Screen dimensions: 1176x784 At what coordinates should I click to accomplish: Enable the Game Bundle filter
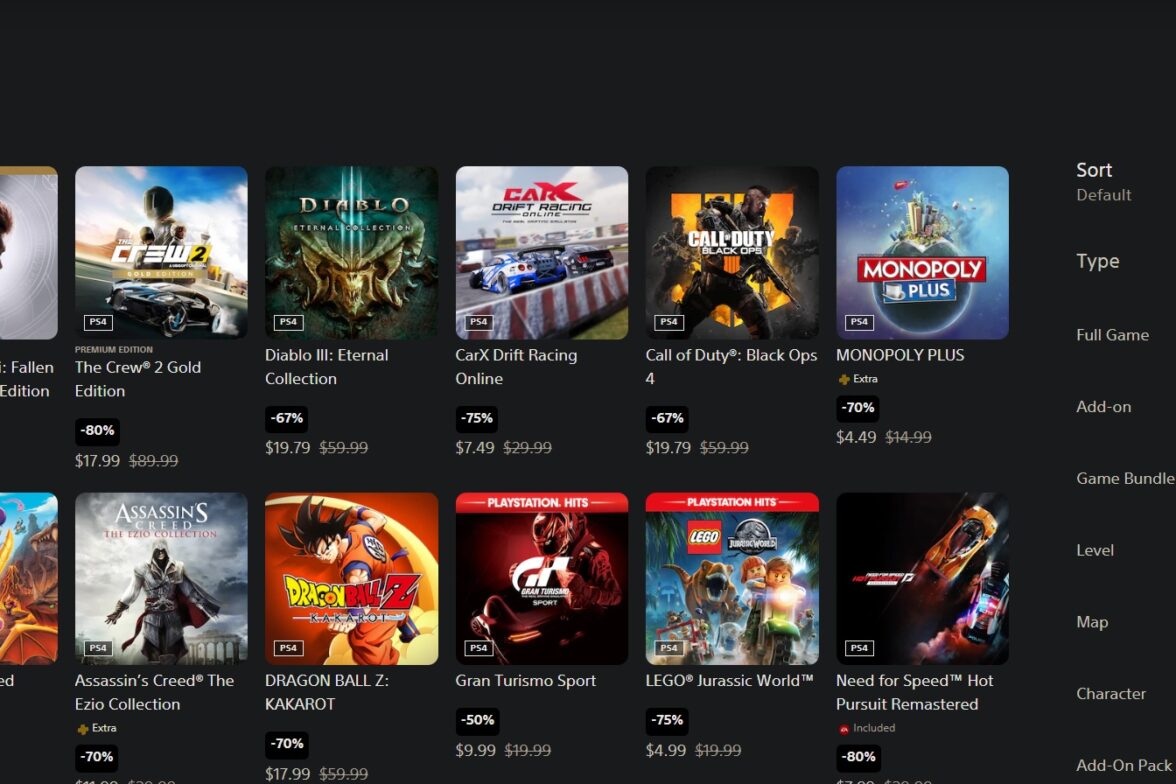point(1125,479)
